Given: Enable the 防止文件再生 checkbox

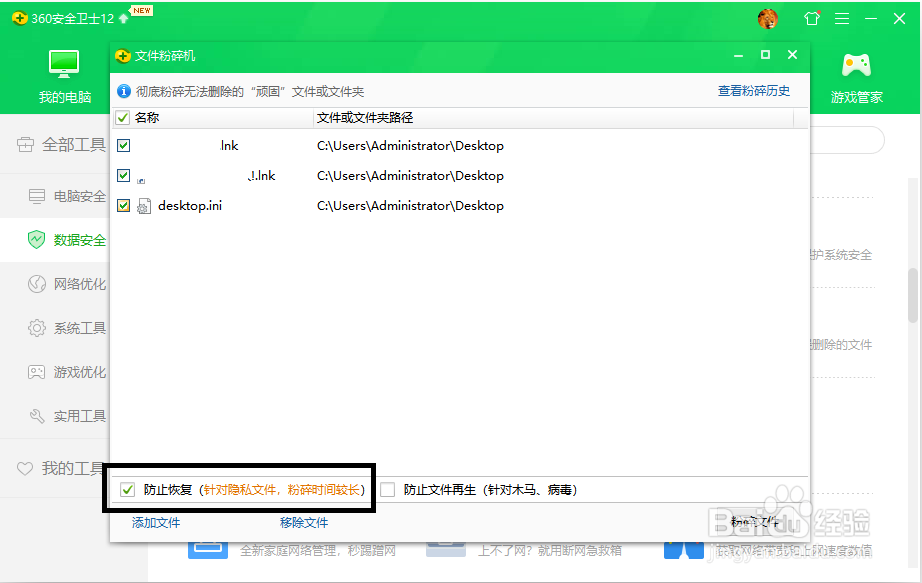Looking at the screenshot, I should (388, 489).
